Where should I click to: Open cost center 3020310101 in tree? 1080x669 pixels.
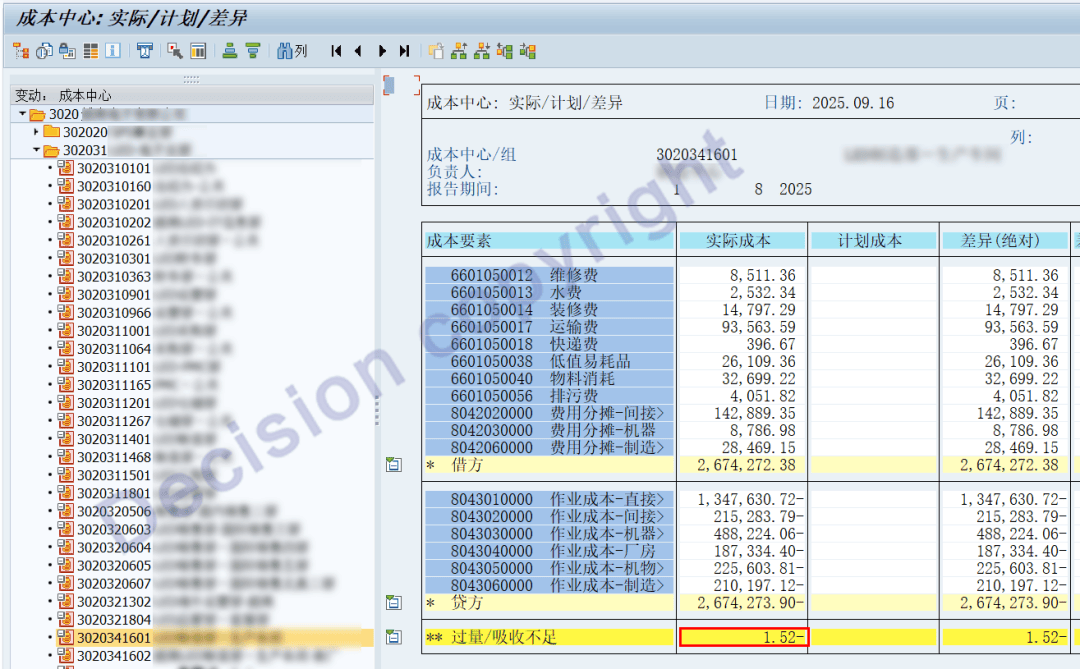(113, 168)
